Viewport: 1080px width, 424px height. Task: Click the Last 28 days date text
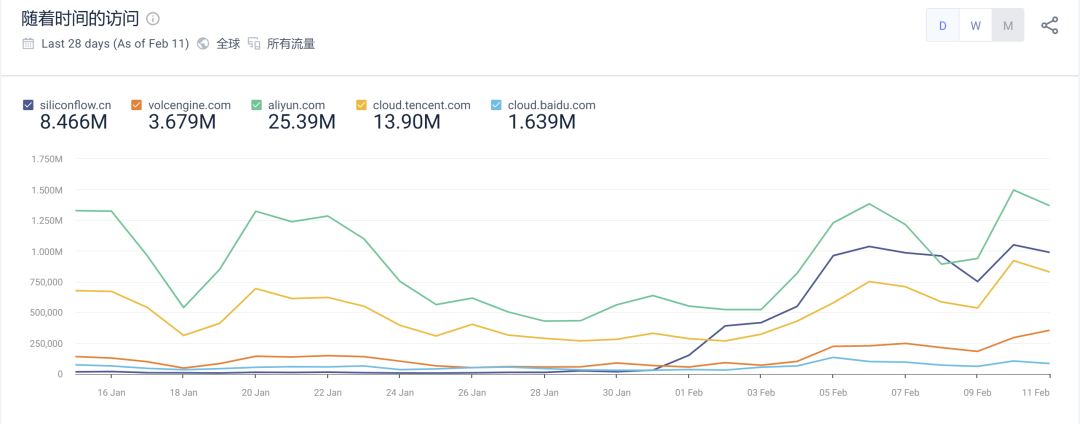115,43
